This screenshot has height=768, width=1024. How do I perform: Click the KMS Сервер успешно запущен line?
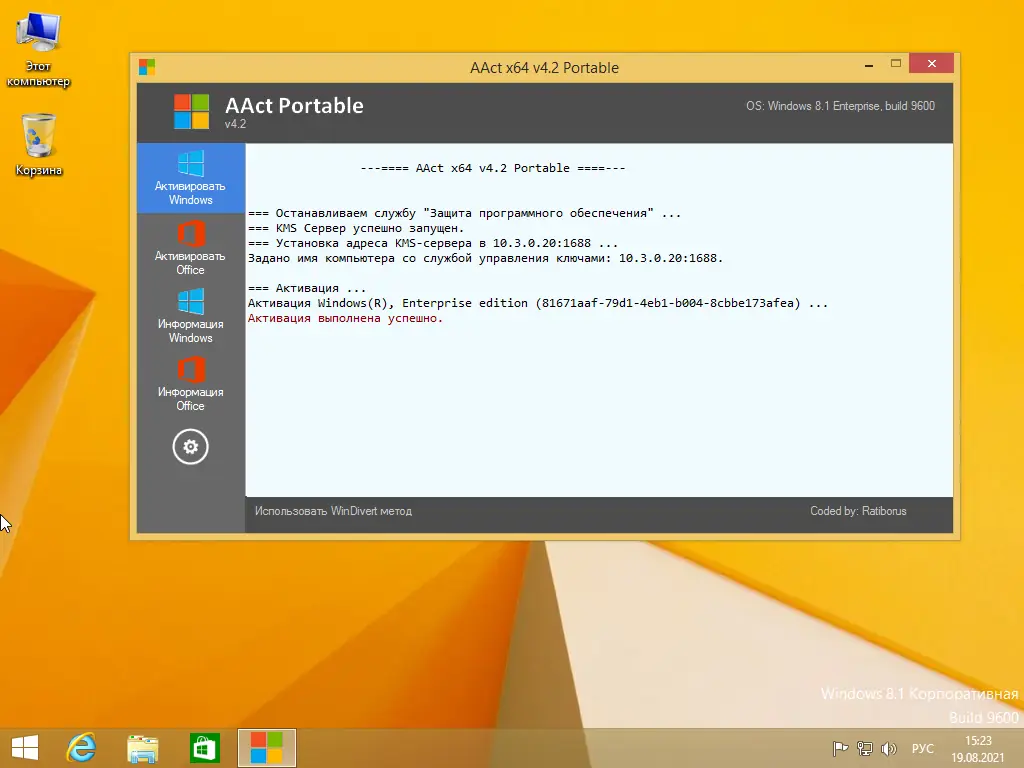355,229
